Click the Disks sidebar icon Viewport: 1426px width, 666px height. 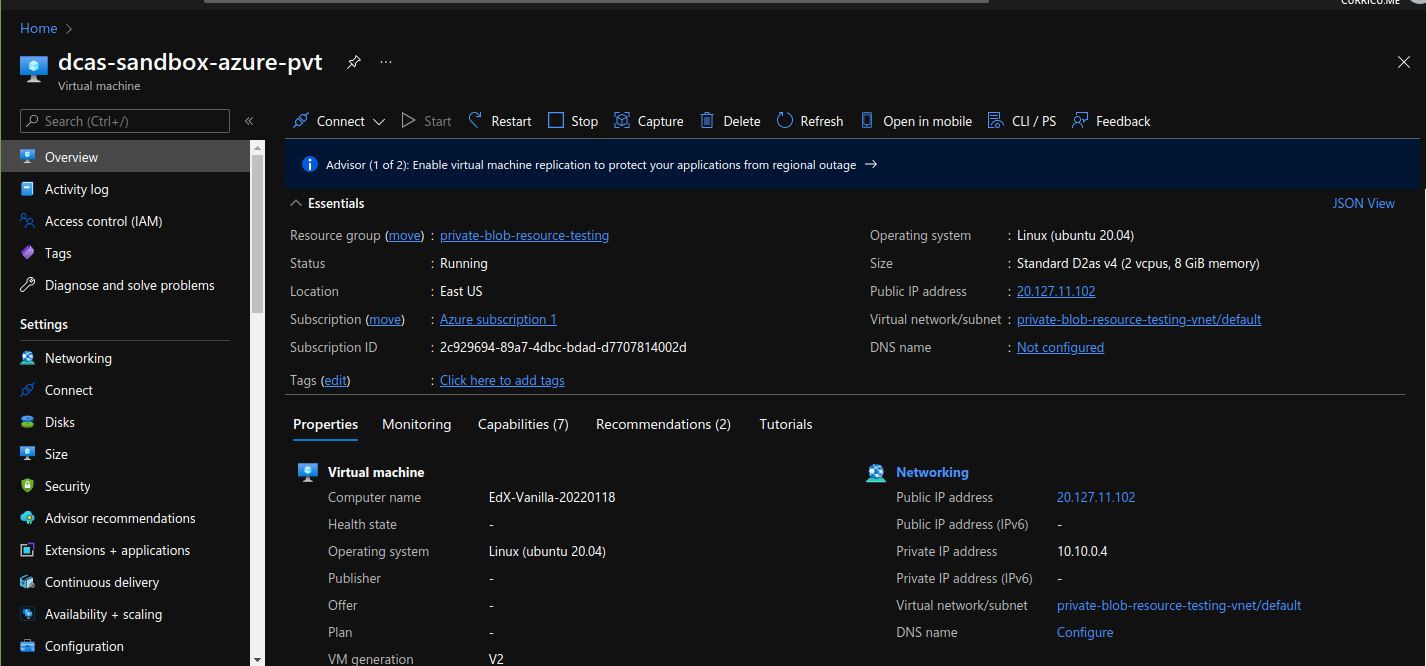(x=27, y=422)
